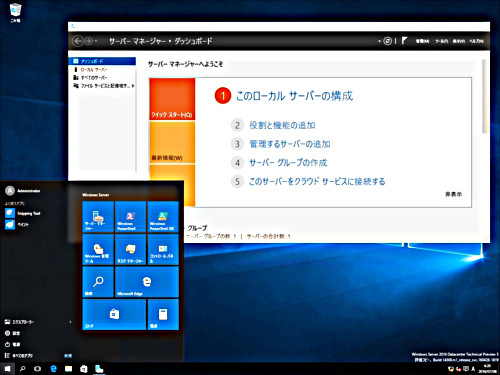Screen dimensions: 500x375
Task: Open the 電源 power options
Action: [13, 344]
